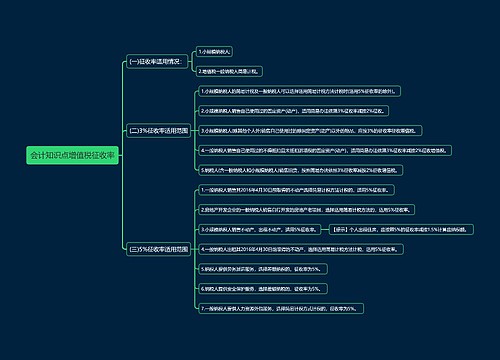Select the root node 会计知识点增值税征收率
The height and width of the screenshot is (360, 500).
pos(72,155)
